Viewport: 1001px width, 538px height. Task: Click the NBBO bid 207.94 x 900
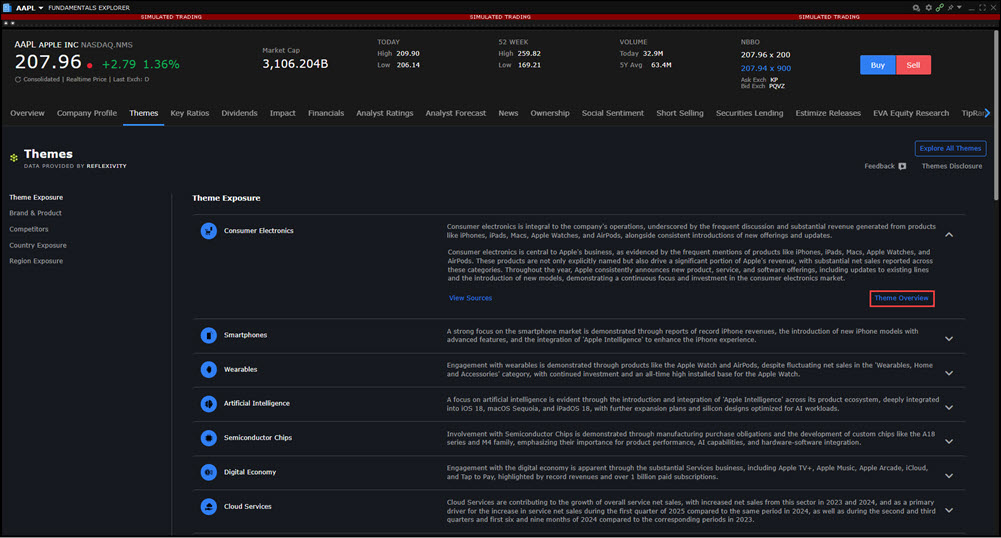click(x=765, y=68)
